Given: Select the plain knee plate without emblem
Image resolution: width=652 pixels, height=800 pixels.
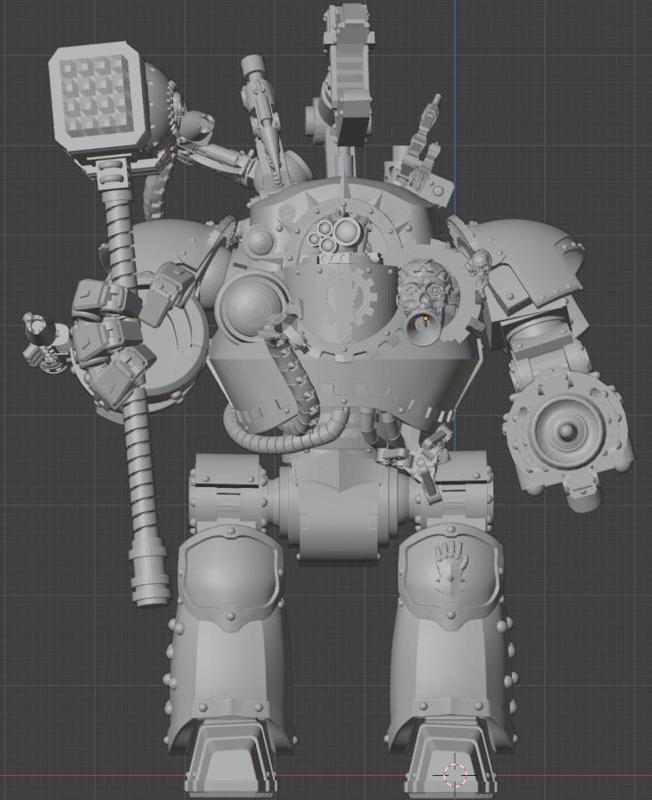Looking at the screenshot, I should coord(230,576).
